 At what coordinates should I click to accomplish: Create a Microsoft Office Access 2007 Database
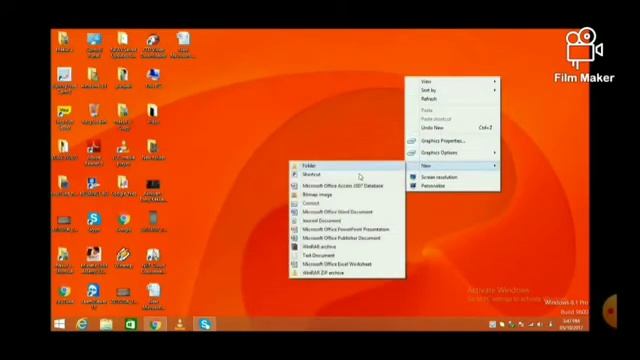pyautogui.click(x=347, y=186)
